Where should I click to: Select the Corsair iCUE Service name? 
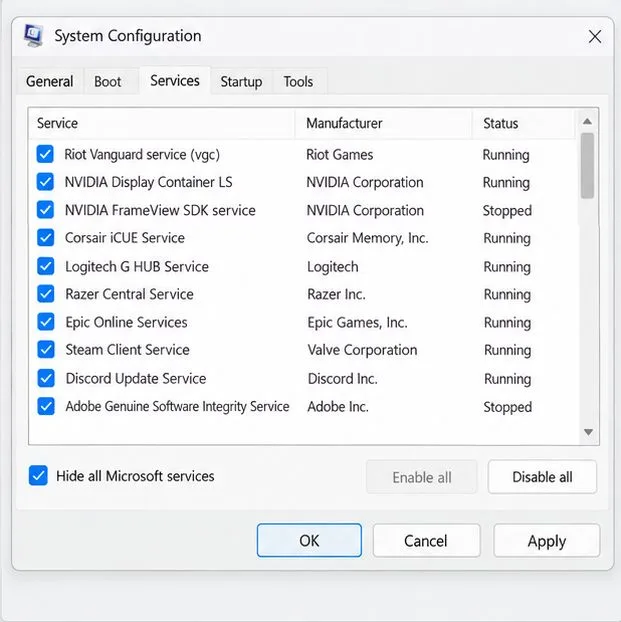[125, 238]
